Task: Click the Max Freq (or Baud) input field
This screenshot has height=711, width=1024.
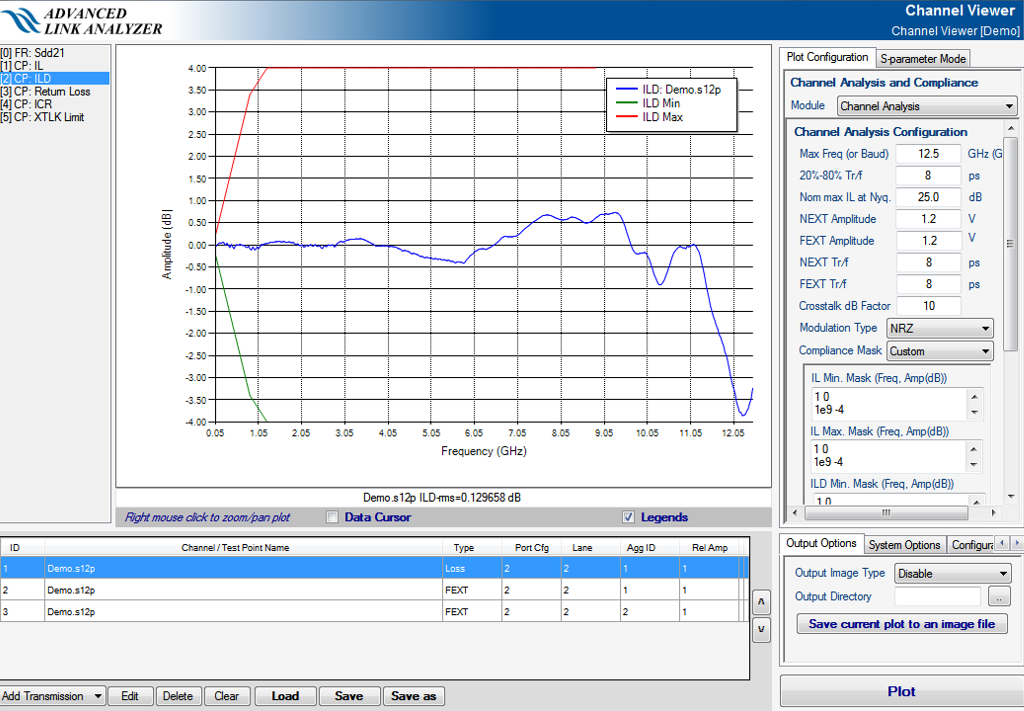Action: 927,154
